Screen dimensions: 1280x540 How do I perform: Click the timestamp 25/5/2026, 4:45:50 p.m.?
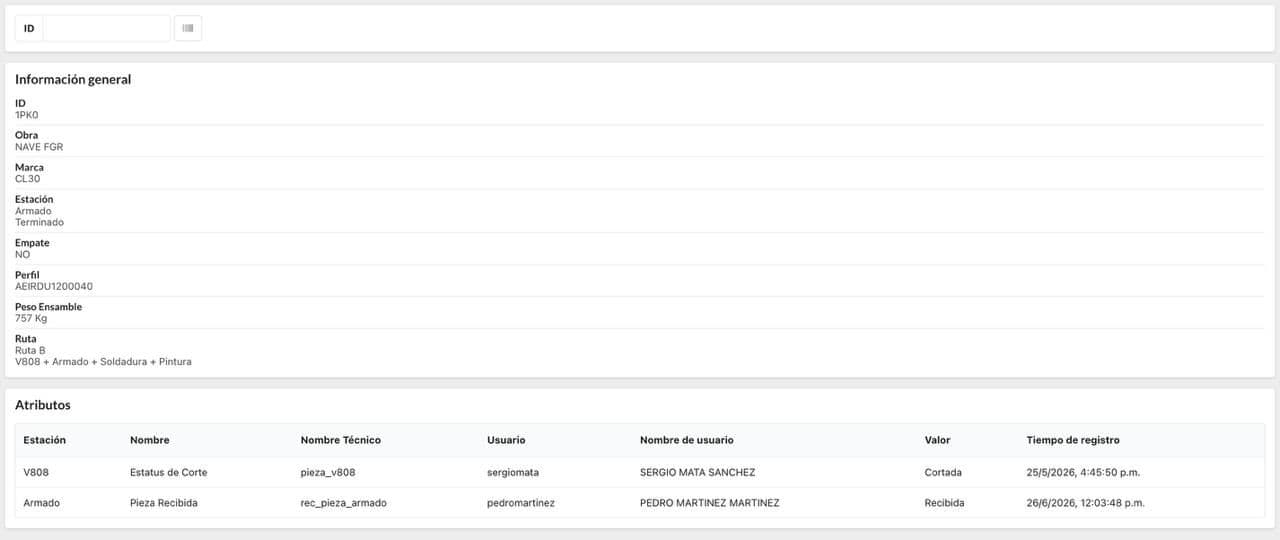[1083, 472]
